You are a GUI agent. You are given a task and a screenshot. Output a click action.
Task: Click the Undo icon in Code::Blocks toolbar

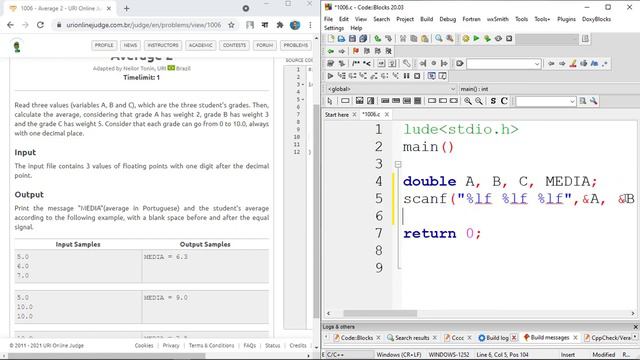[x=378, y=38]
